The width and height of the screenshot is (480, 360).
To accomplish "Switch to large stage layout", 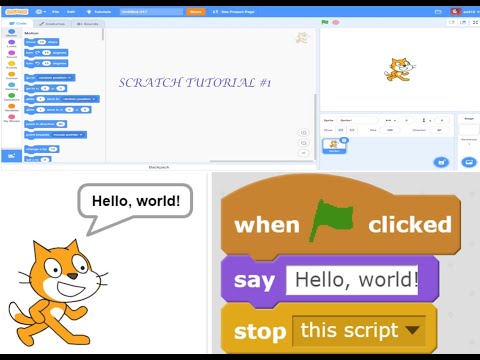I will coord(463,22).
